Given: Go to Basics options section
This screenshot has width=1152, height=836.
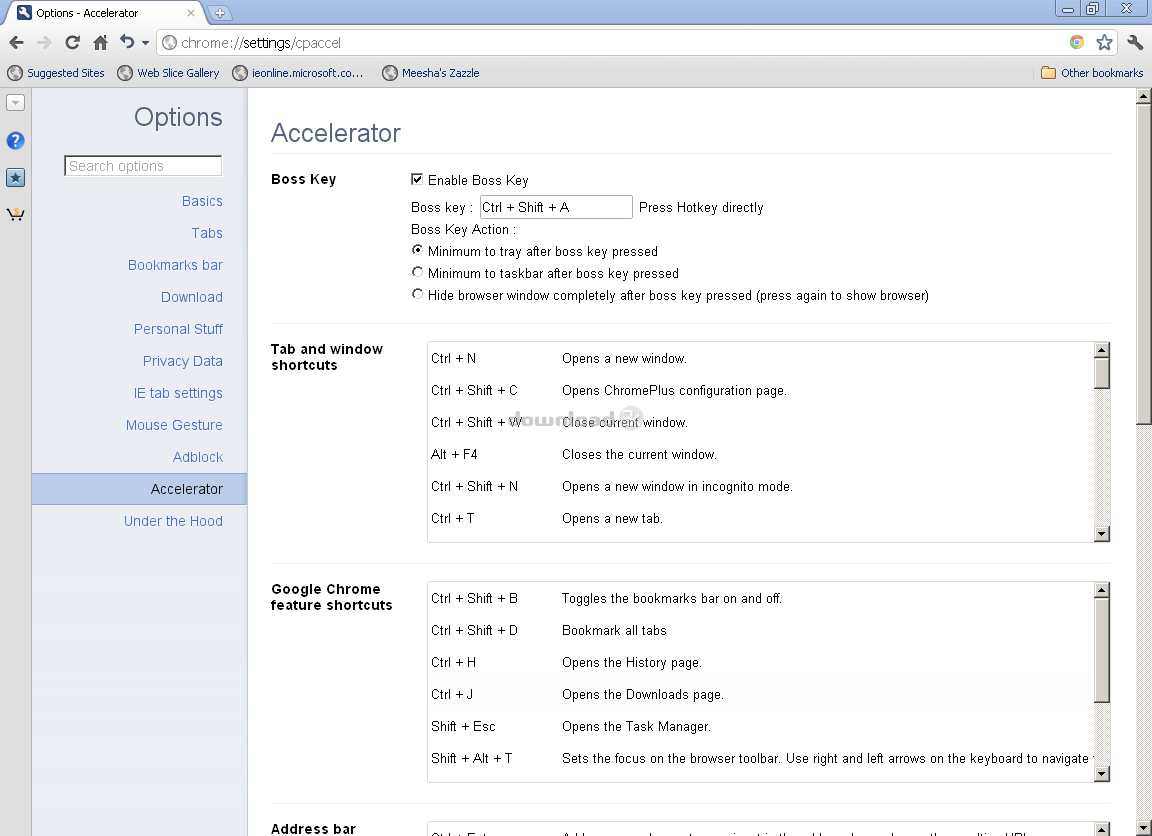Looking at the screenshot, I should (202, 201).
